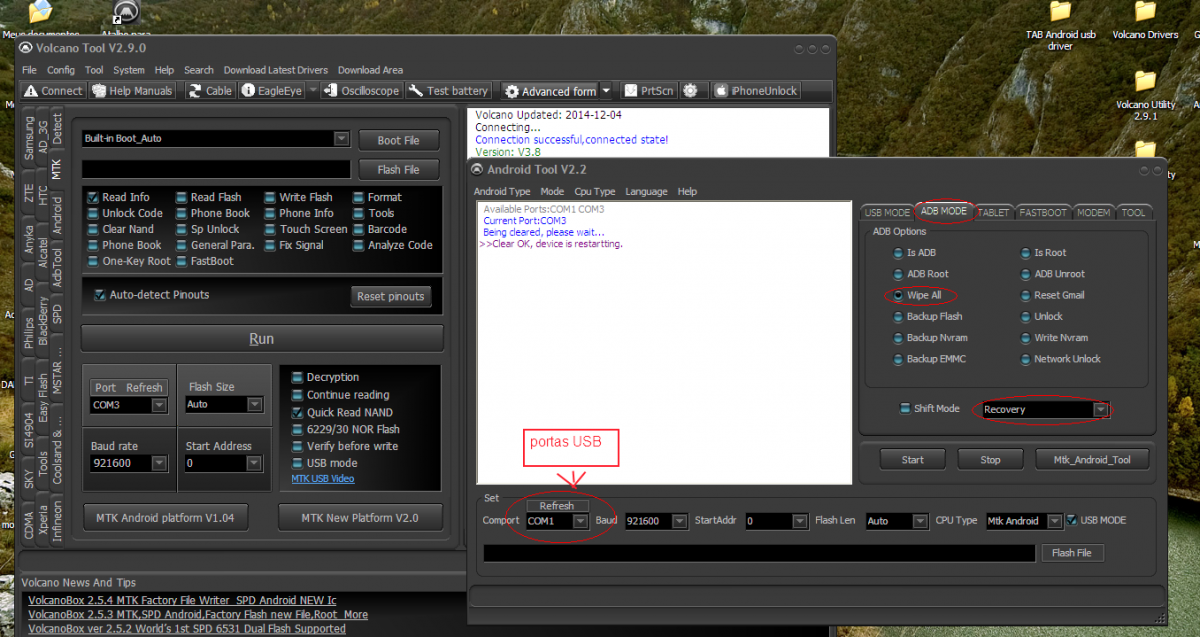Open the Start Address dropdown

point(254,463)
